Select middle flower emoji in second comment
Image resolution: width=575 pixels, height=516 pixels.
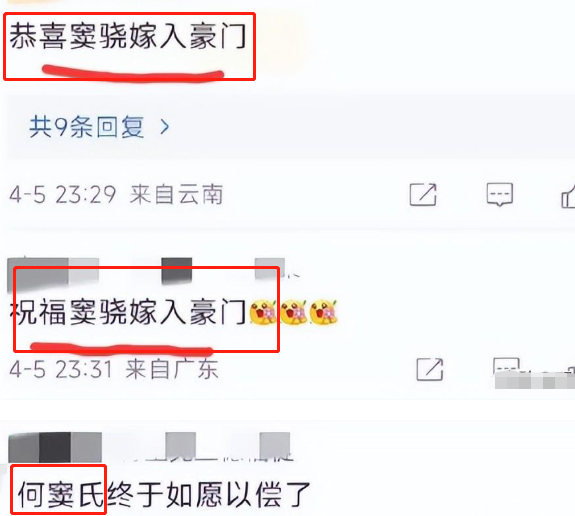point(293,312)
